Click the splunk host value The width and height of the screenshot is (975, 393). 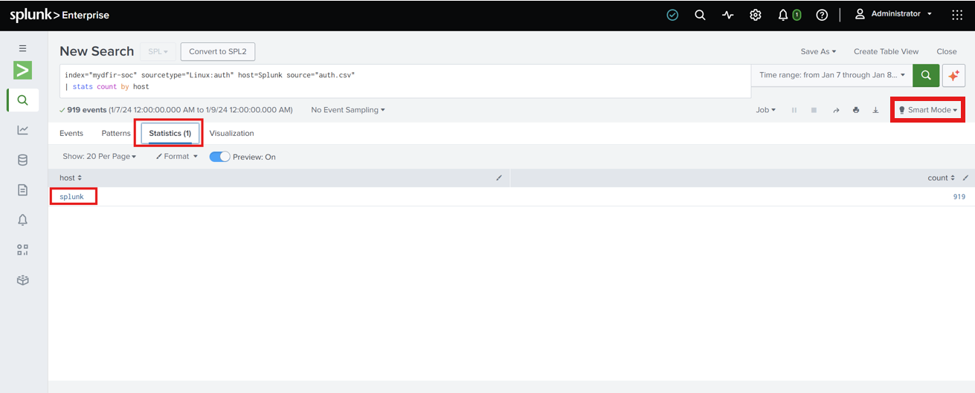[72, 196]
